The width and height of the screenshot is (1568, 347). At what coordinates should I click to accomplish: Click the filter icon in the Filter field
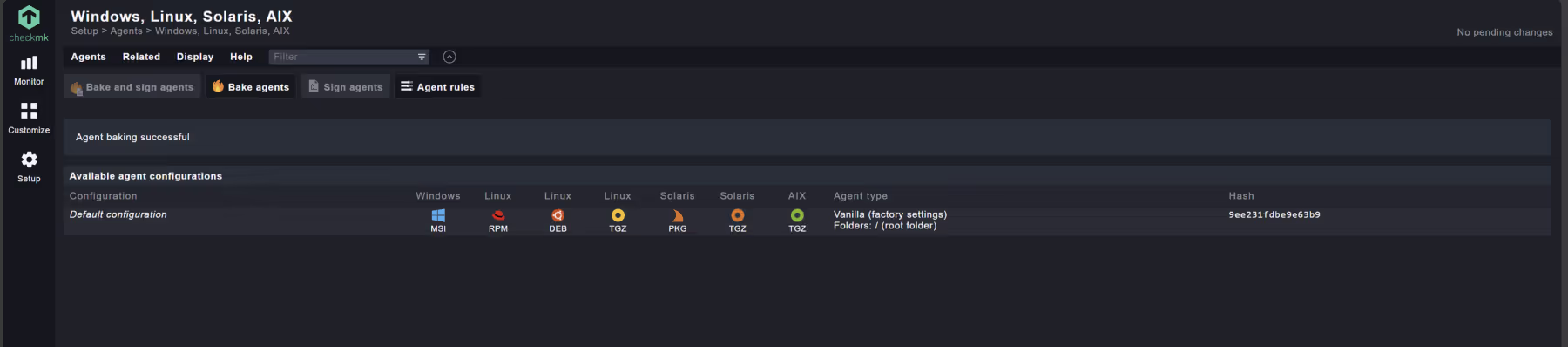pos(422,57)
